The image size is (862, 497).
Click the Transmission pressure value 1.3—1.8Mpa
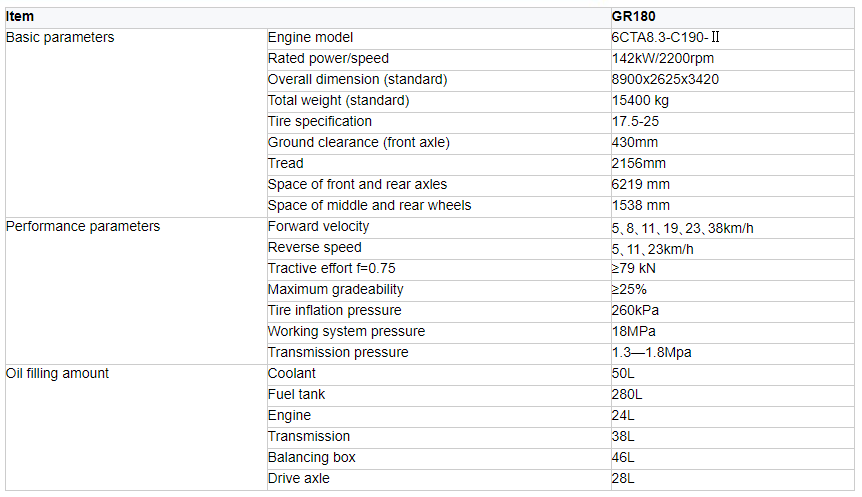[x=651, y=352]
